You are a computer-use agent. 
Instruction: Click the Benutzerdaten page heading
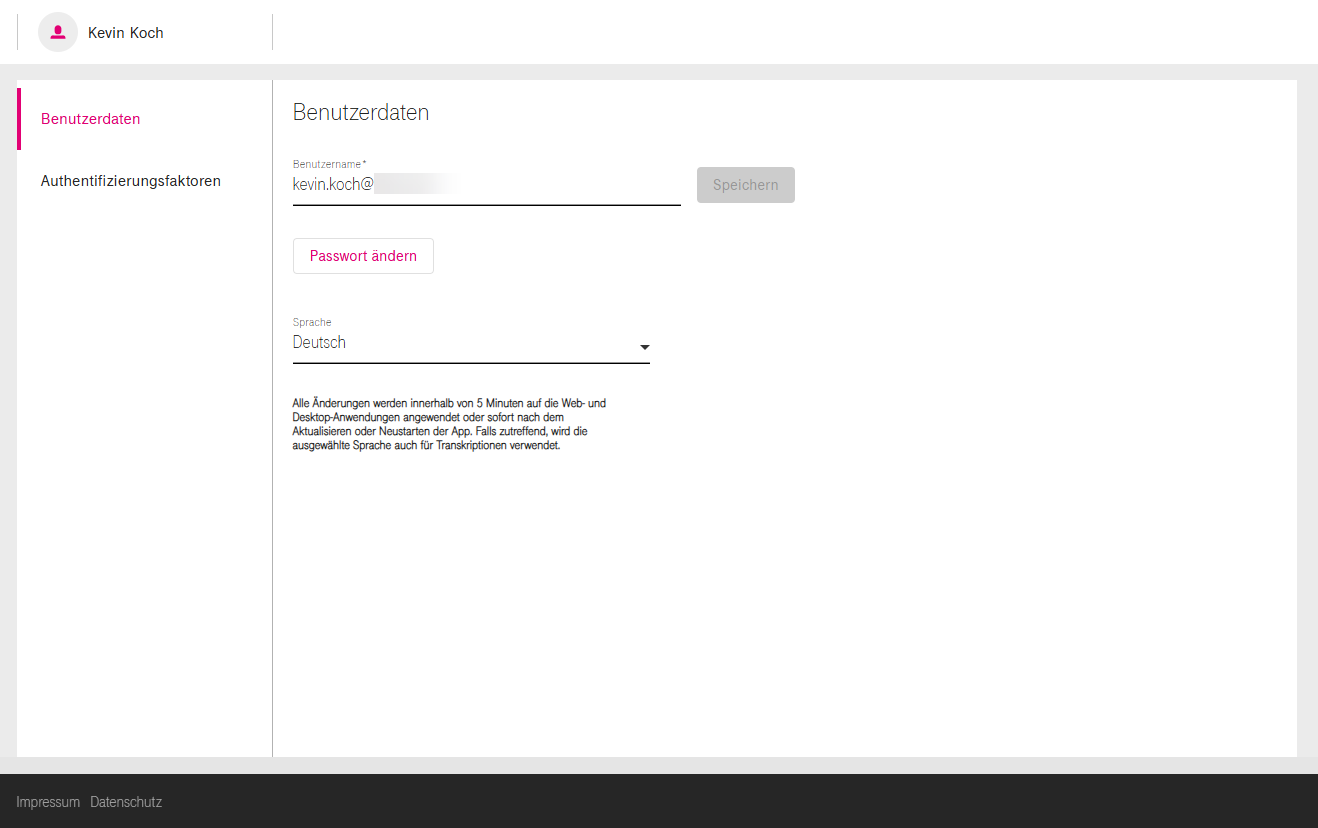tap(361, 113)
